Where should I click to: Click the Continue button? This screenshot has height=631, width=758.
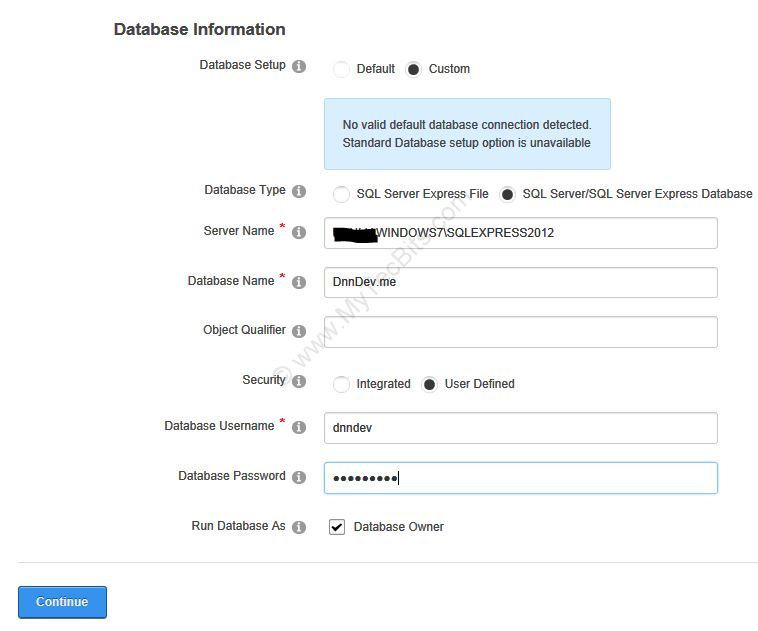(x=62, y=602)
